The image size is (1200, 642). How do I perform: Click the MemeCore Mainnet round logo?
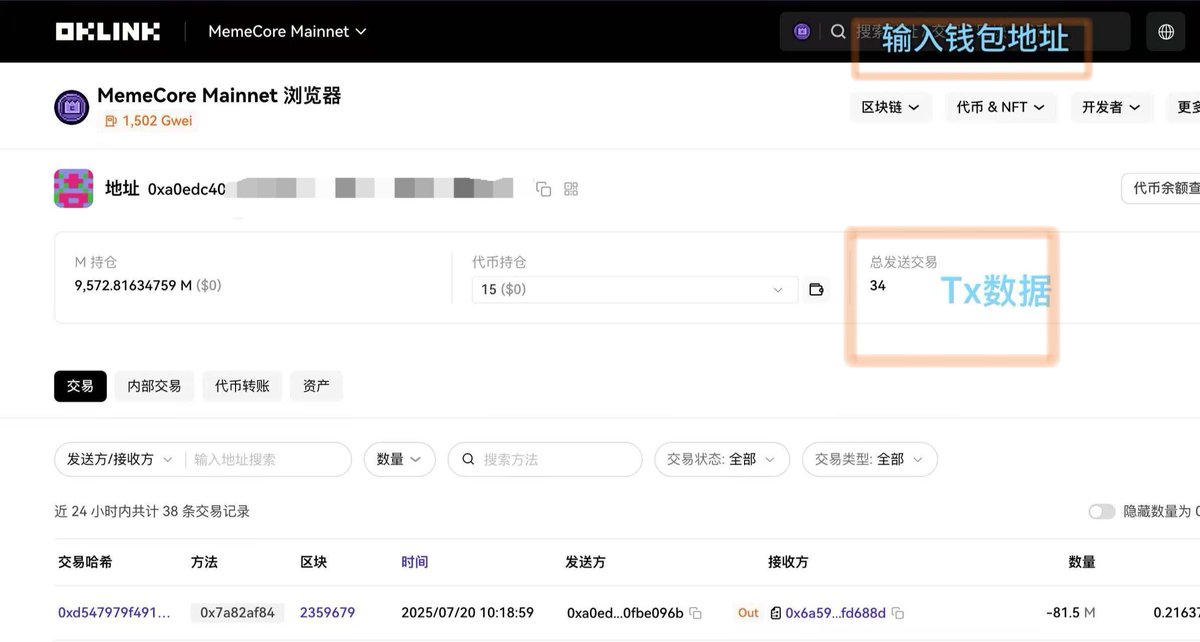click(71, 107)
